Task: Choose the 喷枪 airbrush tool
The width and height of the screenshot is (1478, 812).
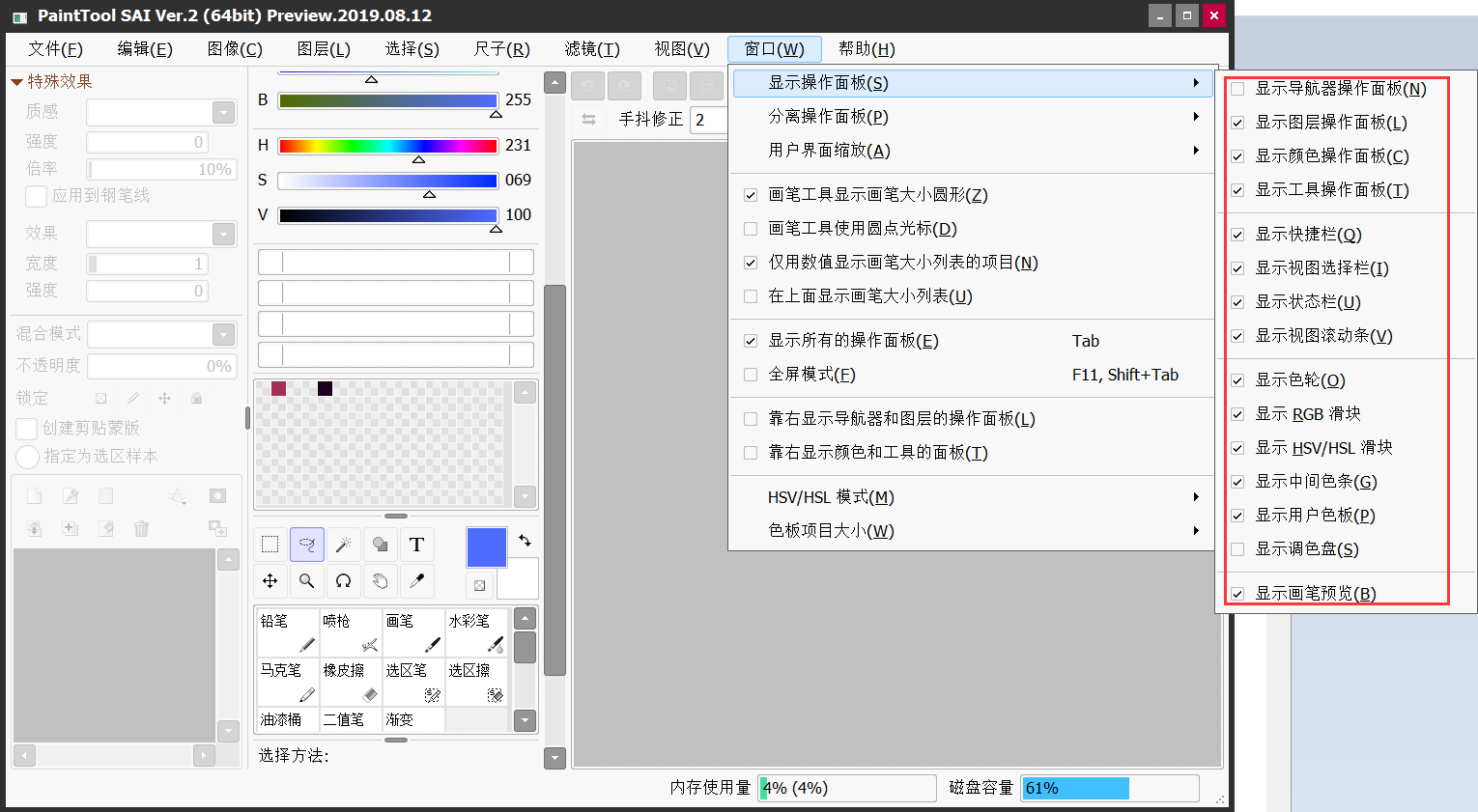Action: click(x=350, y=632)
